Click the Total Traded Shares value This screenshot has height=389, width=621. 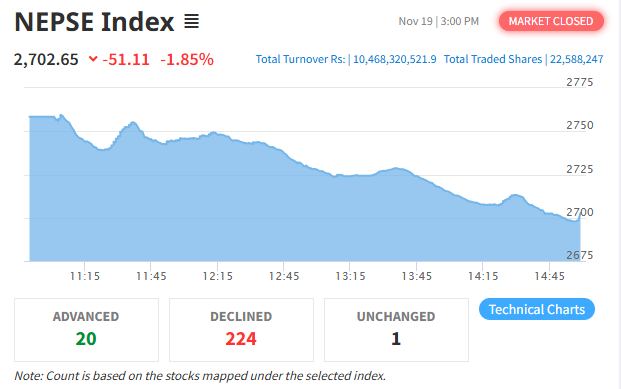(577, 59)
